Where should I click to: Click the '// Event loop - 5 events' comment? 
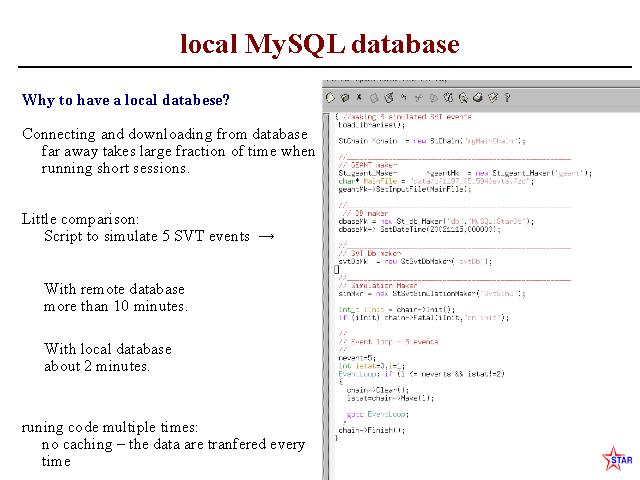[388, 342]
